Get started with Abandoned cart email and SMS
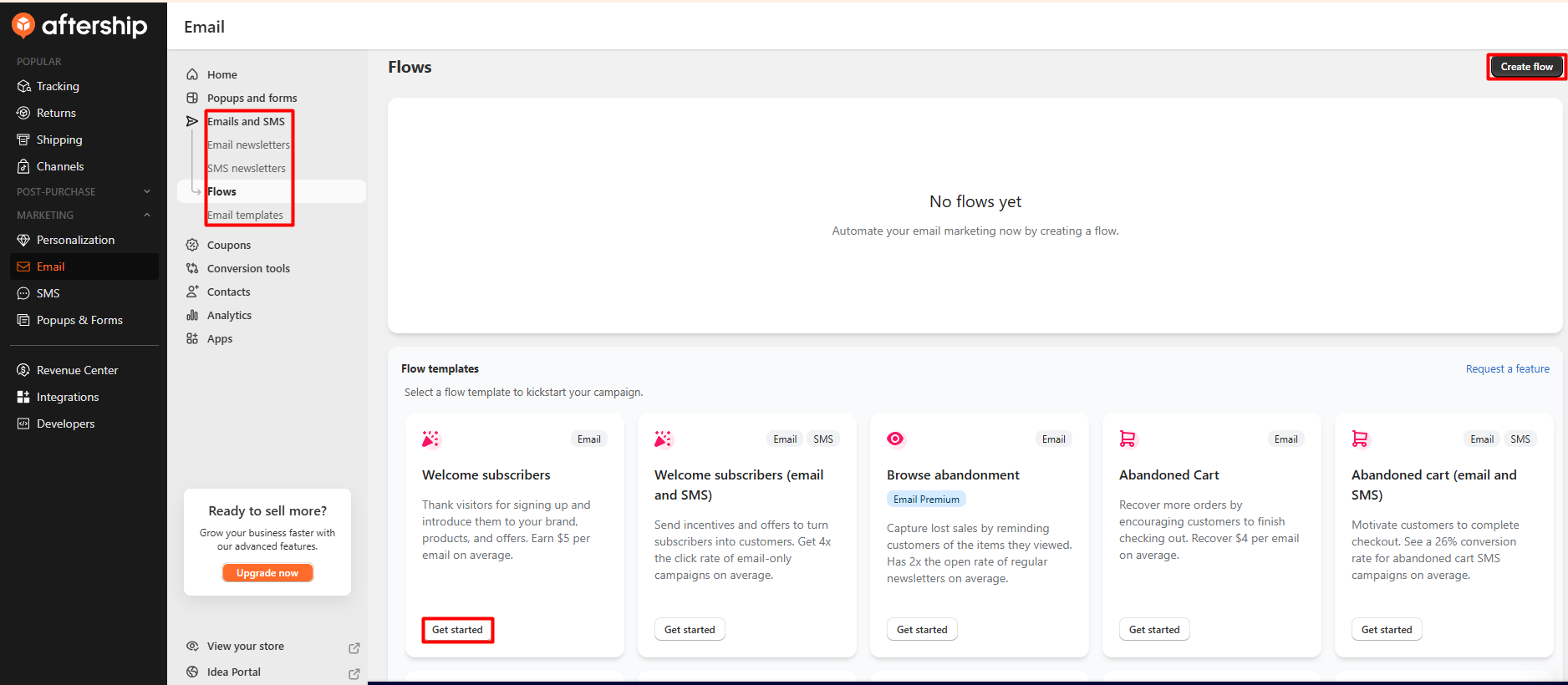Viewport: 1568px width, 685px height. click(1387, 630)
